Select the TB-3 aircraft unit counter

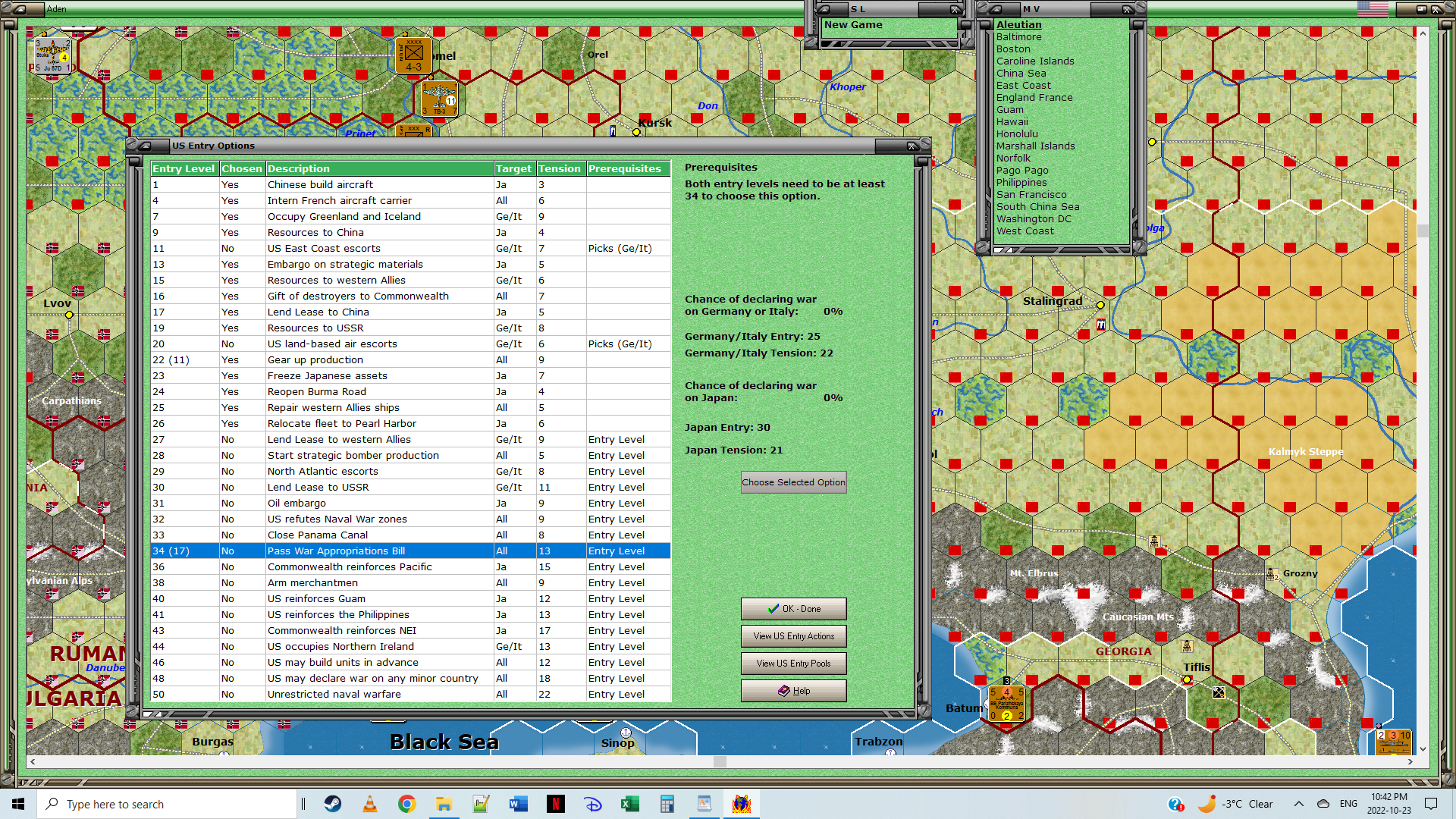coord(439,99)
